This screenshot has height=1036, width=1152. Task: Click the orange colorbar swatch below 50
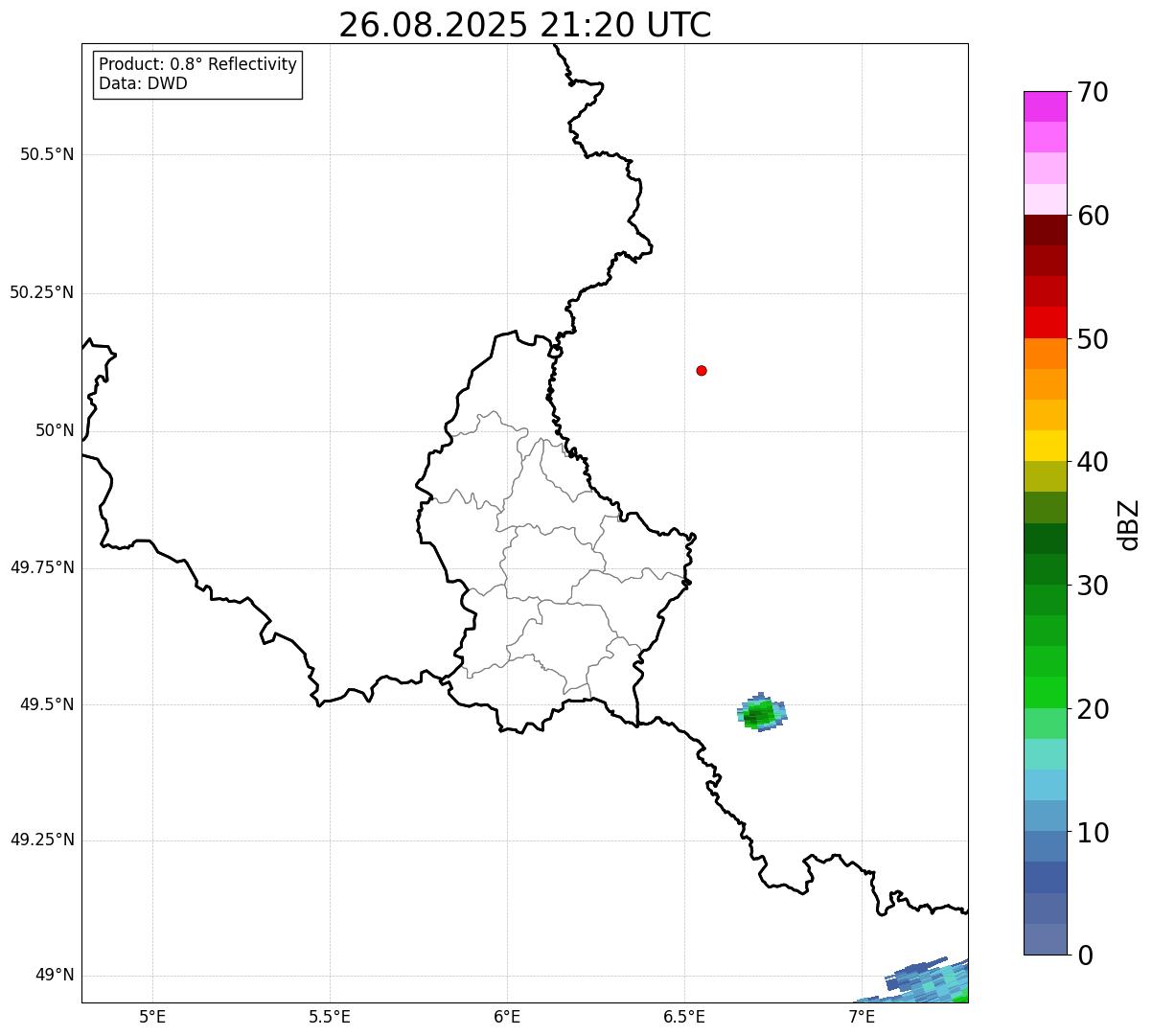[x=1046, y=354]
